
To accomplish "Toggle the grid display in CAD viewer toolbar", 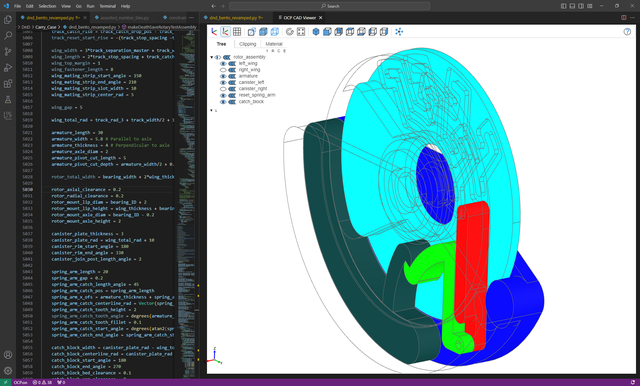I will 237,32.
